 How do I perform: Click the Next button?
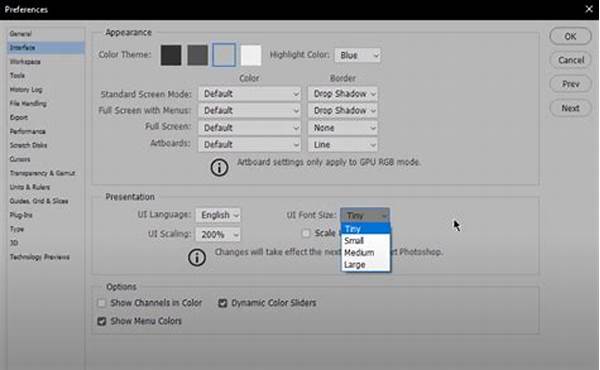tap(570, 108)
